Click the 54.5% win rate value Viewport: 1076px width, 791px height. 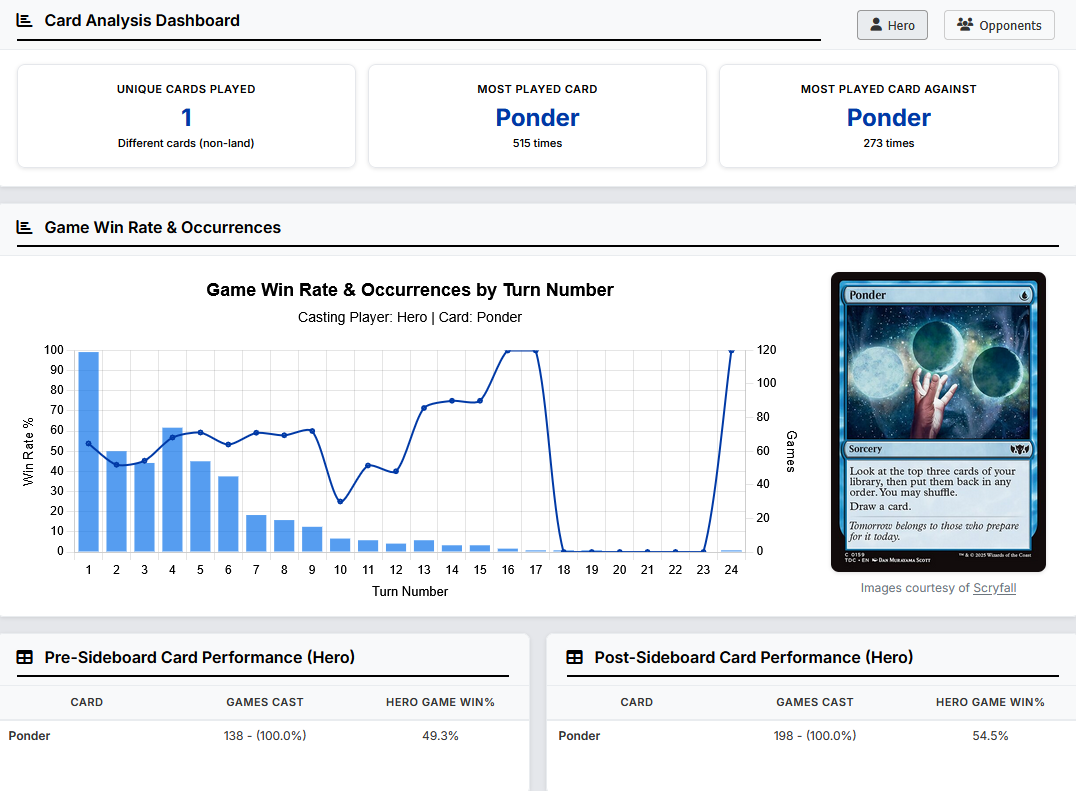click(990, 736)
